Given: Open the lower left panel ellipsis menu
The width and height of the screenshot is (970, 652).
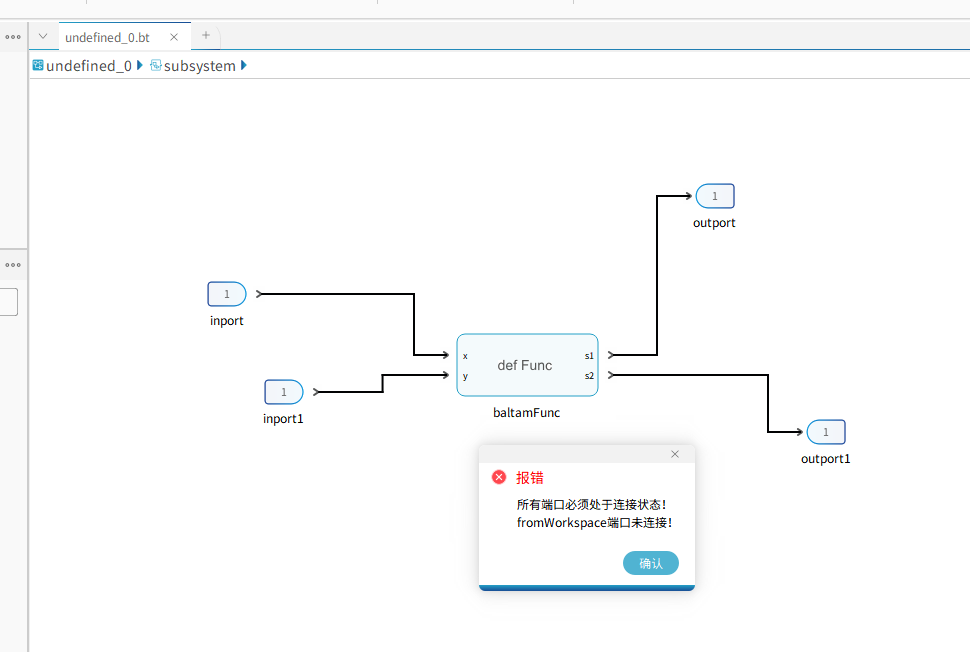Looking at the screenshot, I should pos(13,265).
